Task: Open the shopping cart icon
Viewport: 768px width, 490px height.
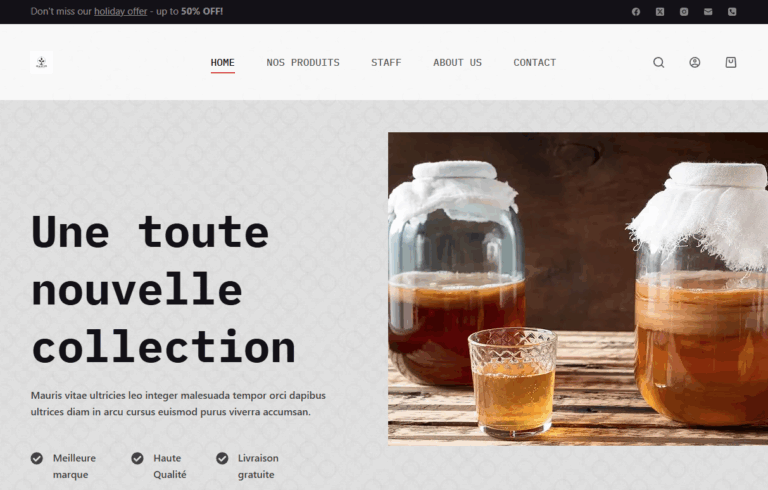Action: click(x=731, y=62)
